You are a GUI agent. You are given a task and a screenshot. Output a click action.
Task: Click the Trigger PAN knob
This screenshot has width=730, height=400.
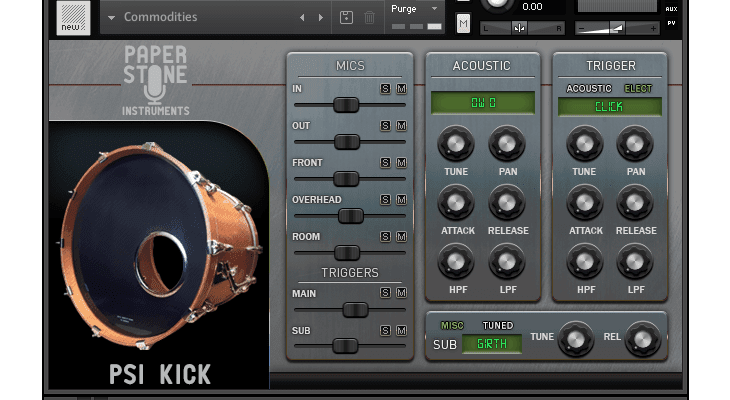pyautogui.click(x=636, y=145)
